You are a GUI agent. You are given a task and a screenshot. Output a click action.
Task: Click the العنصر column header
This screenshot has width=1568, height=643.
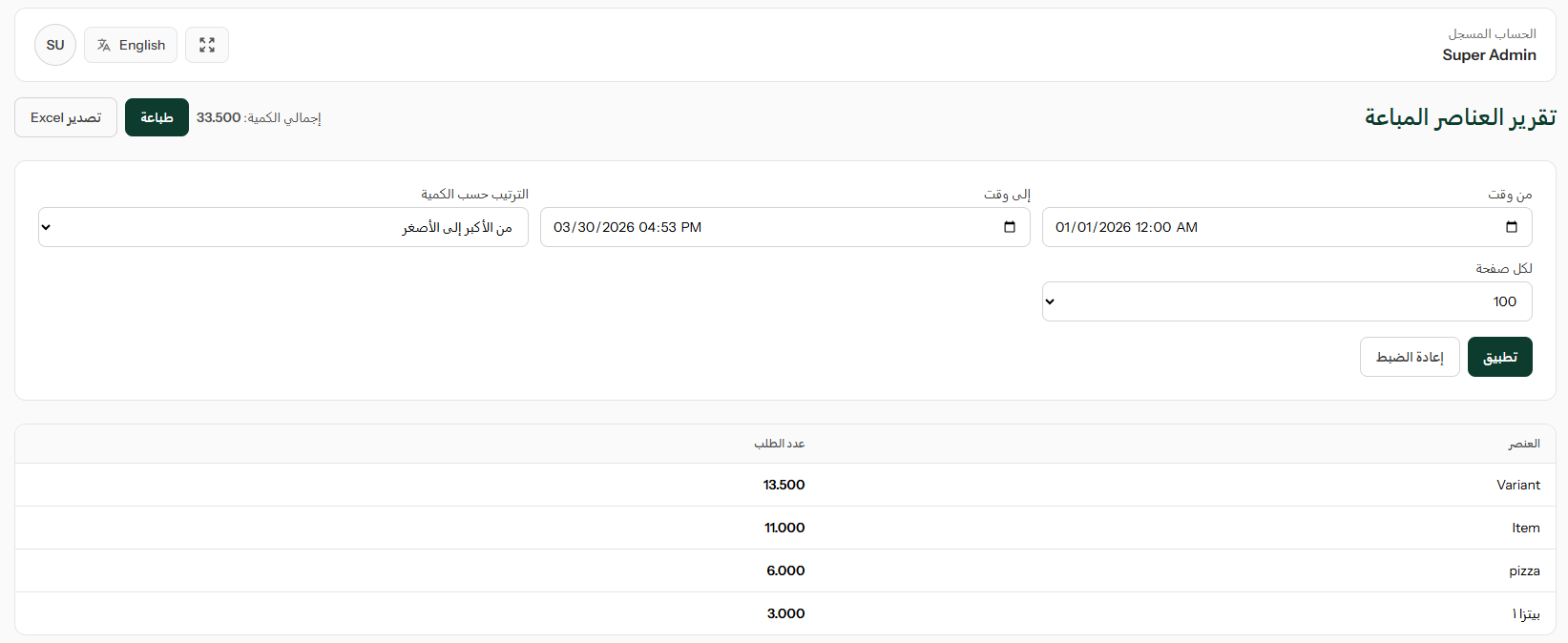[x=1523, y=444]
